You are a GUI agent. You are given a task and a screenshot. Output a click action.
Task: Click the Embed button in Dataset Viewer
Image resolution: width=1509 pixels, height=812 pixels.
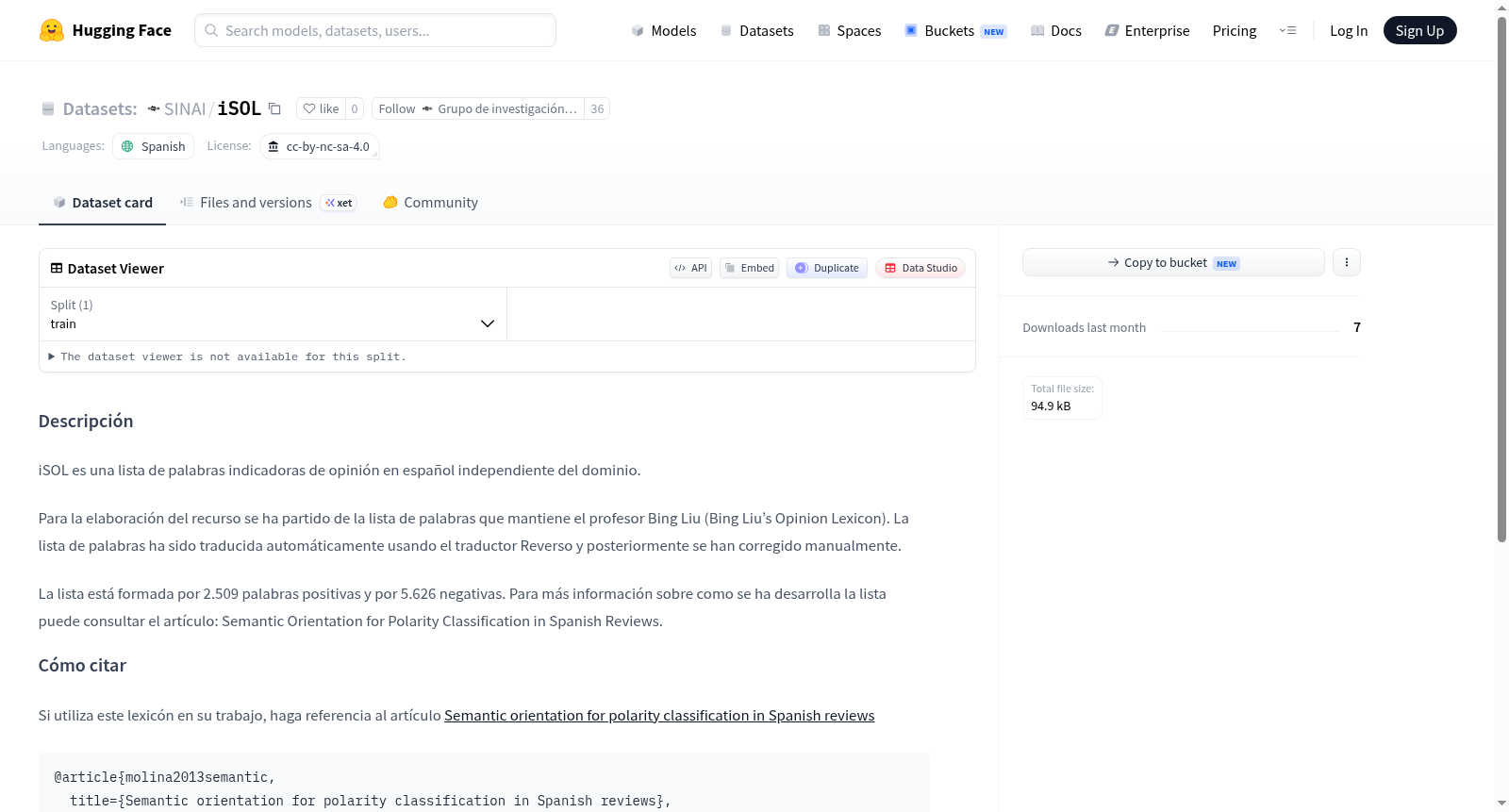[x=749, y=268]
